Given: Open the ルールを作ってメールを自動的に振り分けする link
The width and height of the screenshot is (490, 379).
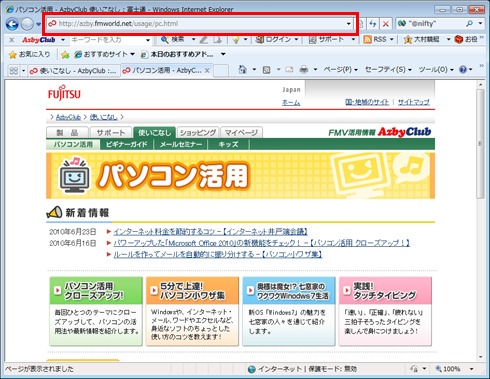Looking at the screenshot, I should coord(218,254).
